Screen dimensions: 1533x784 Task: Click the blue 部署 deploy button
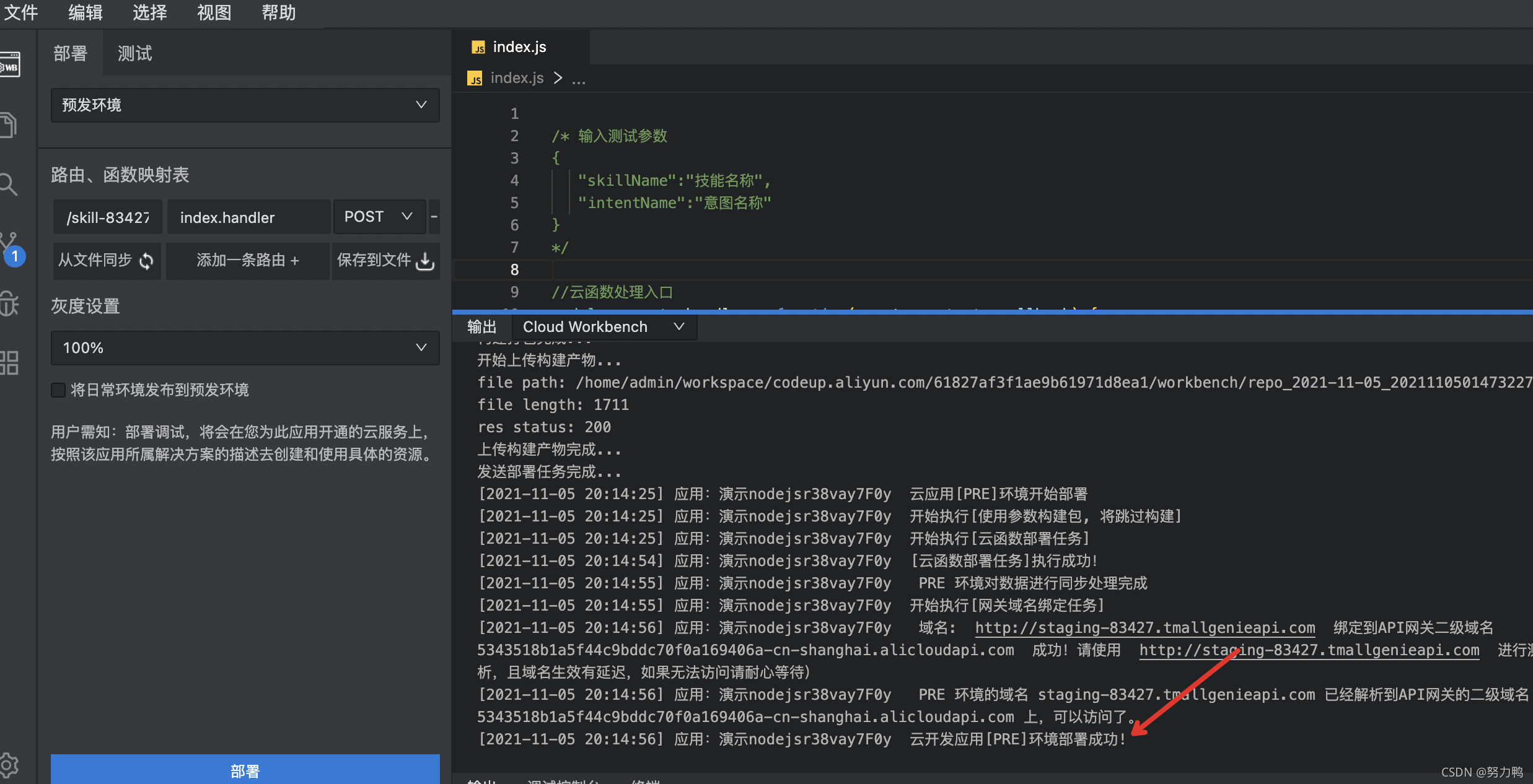click(x=245, y=770)
